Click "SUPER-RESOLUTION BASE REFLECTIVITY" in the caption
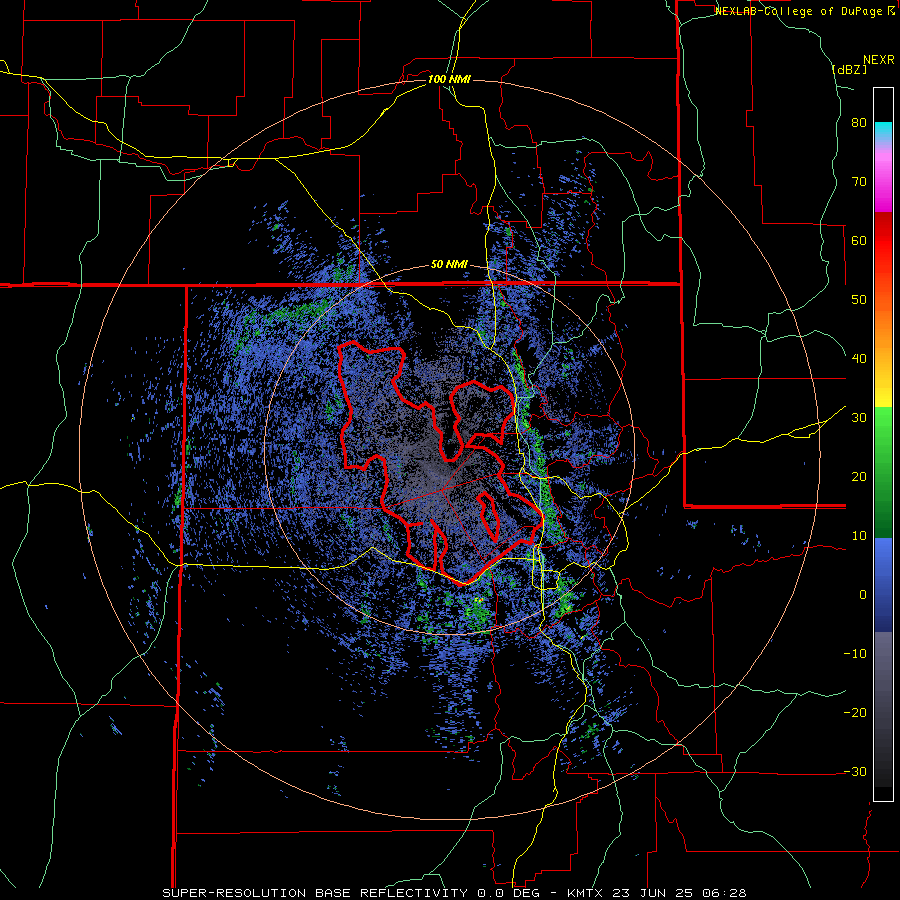Screen dimensions: 900x900 [316, 893]
